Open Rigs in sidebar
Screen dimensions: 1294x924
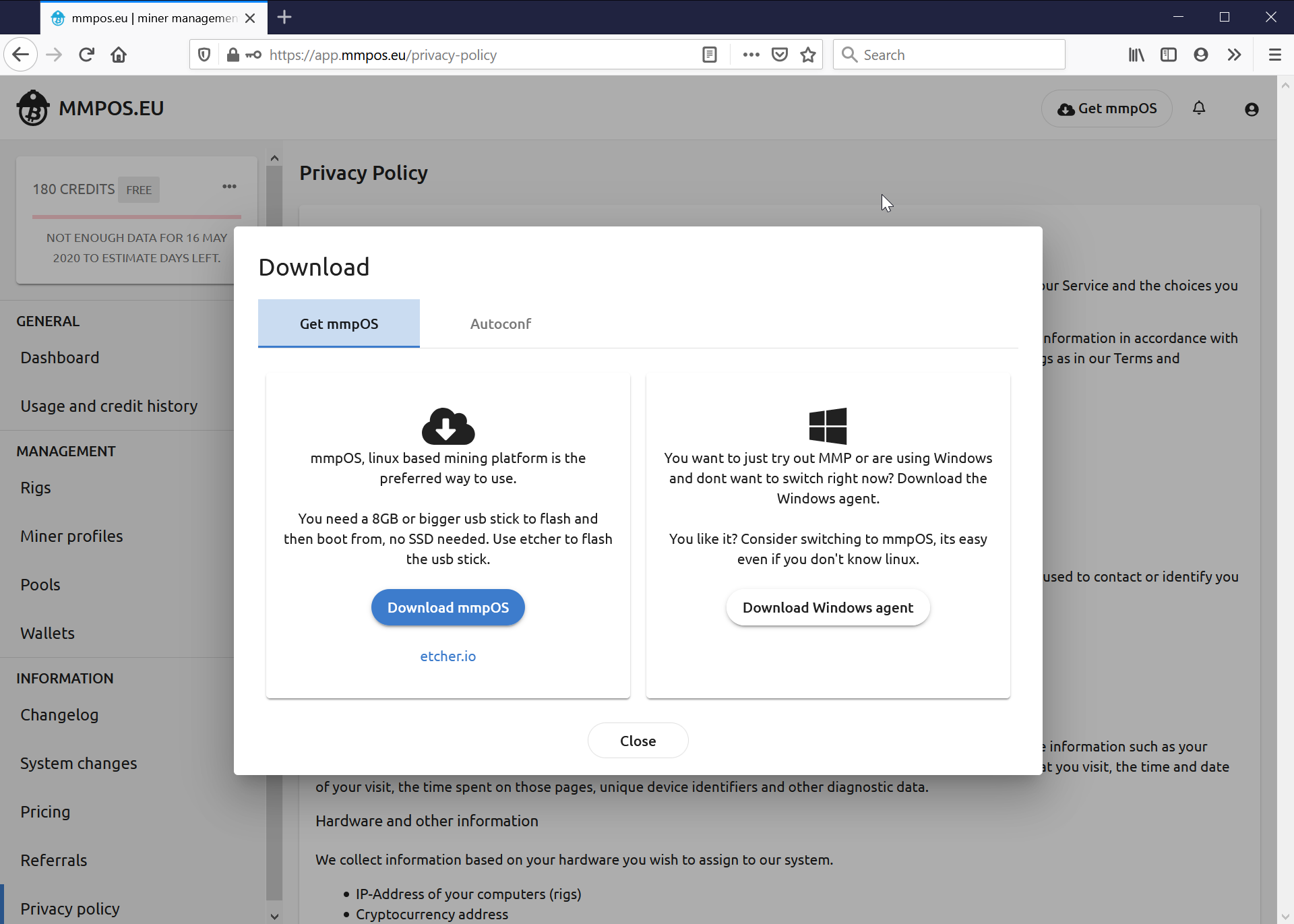point(35,487)
